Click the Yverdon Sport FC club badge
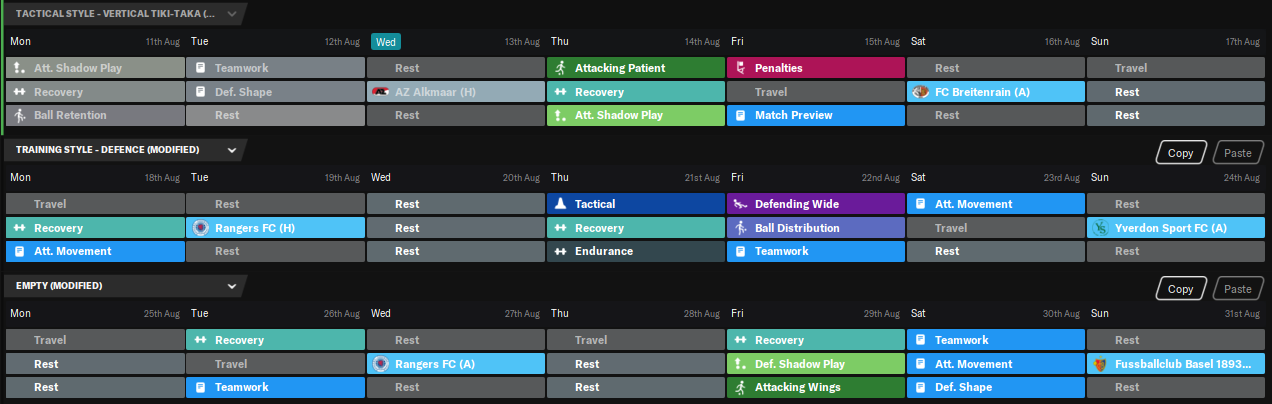 coord(1101,228)
